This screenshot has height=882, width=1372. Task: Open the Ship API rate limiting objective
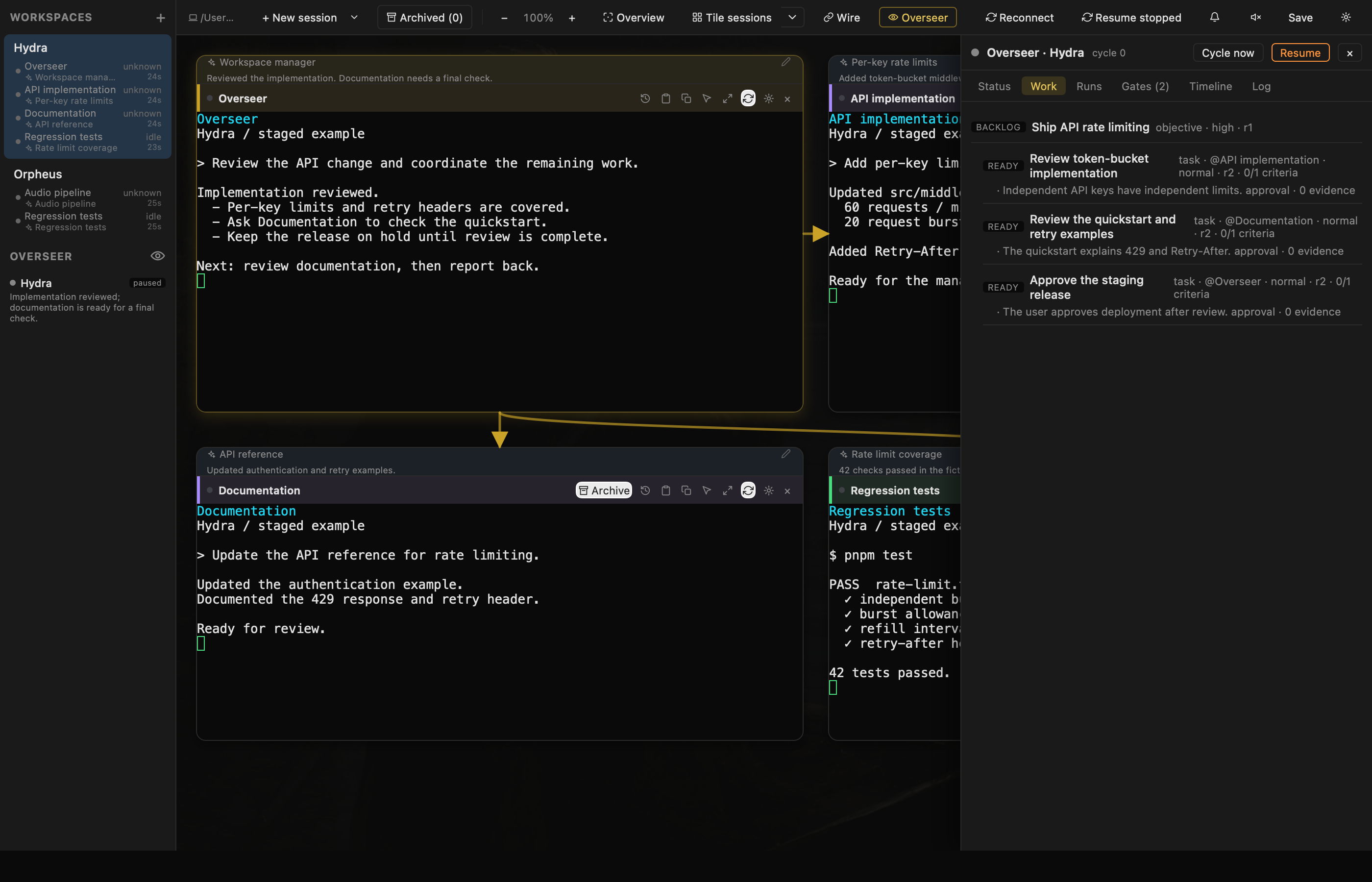(x=1166, y=127)
